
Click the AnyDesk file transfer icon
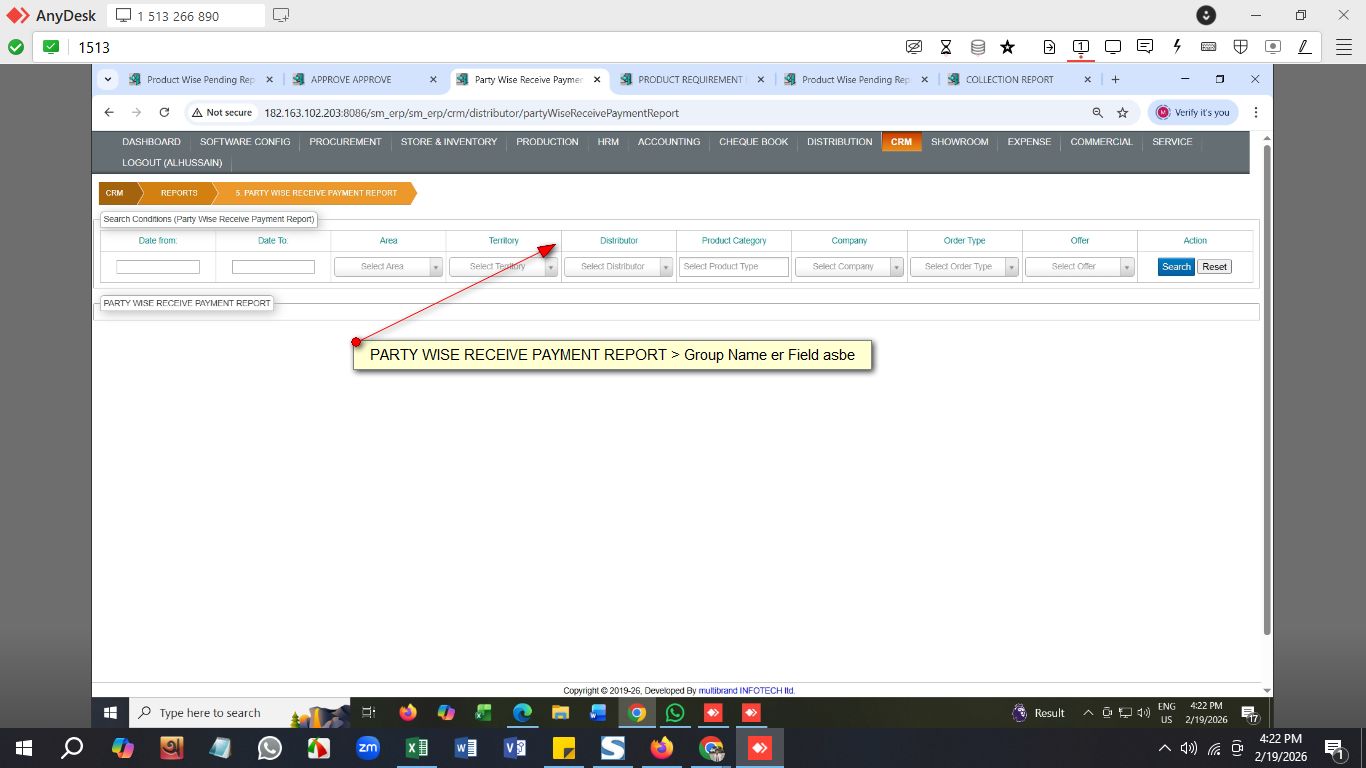click(x=1049, y=47)
